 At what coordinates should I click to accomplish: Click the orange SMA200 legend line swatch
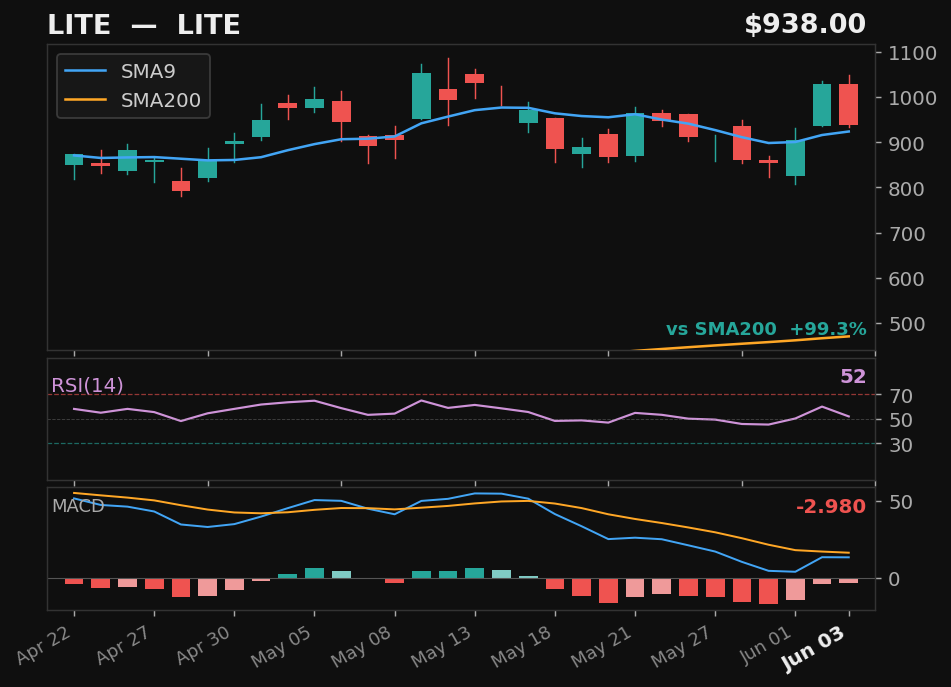tap(86, 100)
